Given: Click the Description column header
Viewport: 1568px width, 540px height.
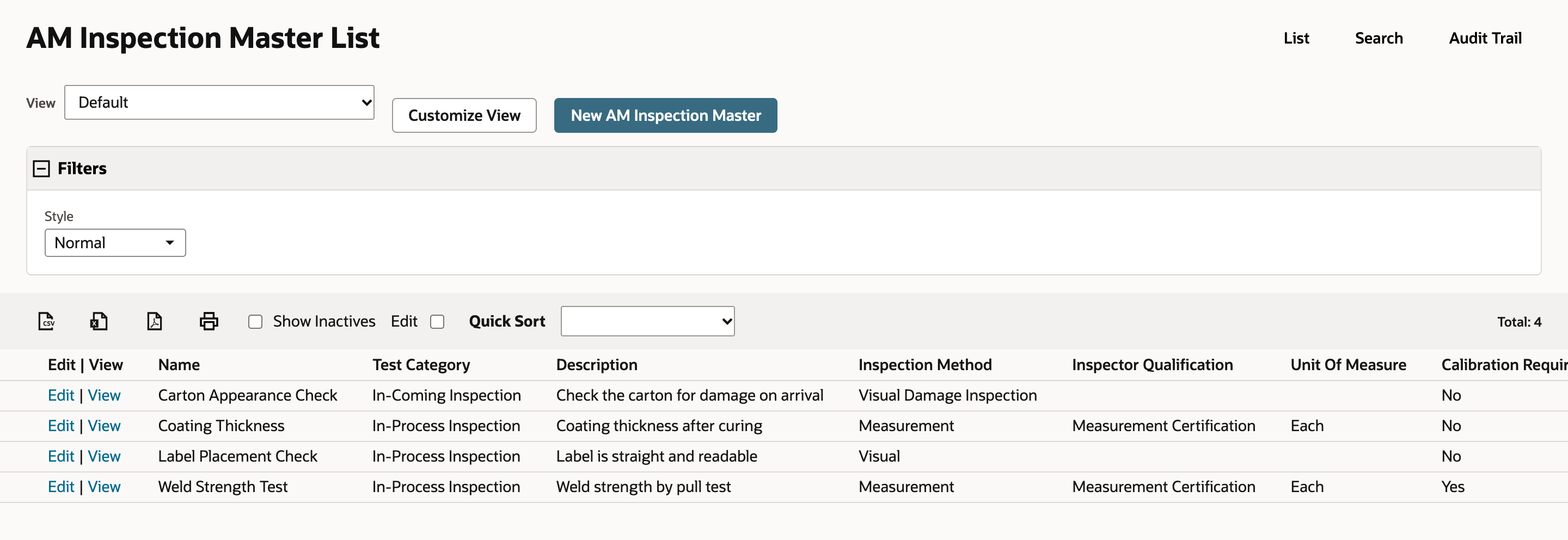Looking at the screenshot, I should [x=597, y=365].
